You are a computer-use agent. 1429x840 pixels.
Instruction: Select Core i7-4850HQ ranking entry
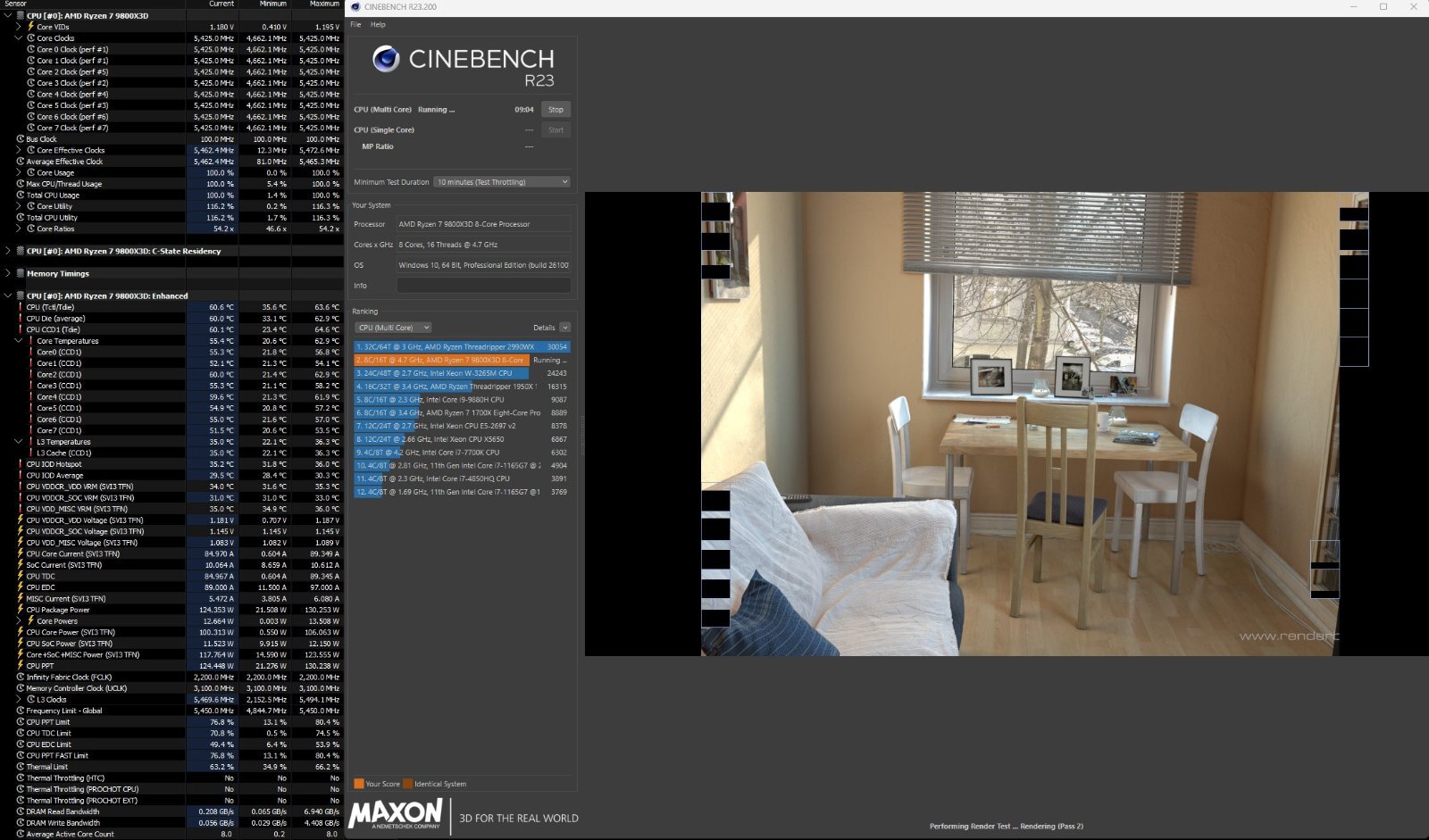click(462, 478)
